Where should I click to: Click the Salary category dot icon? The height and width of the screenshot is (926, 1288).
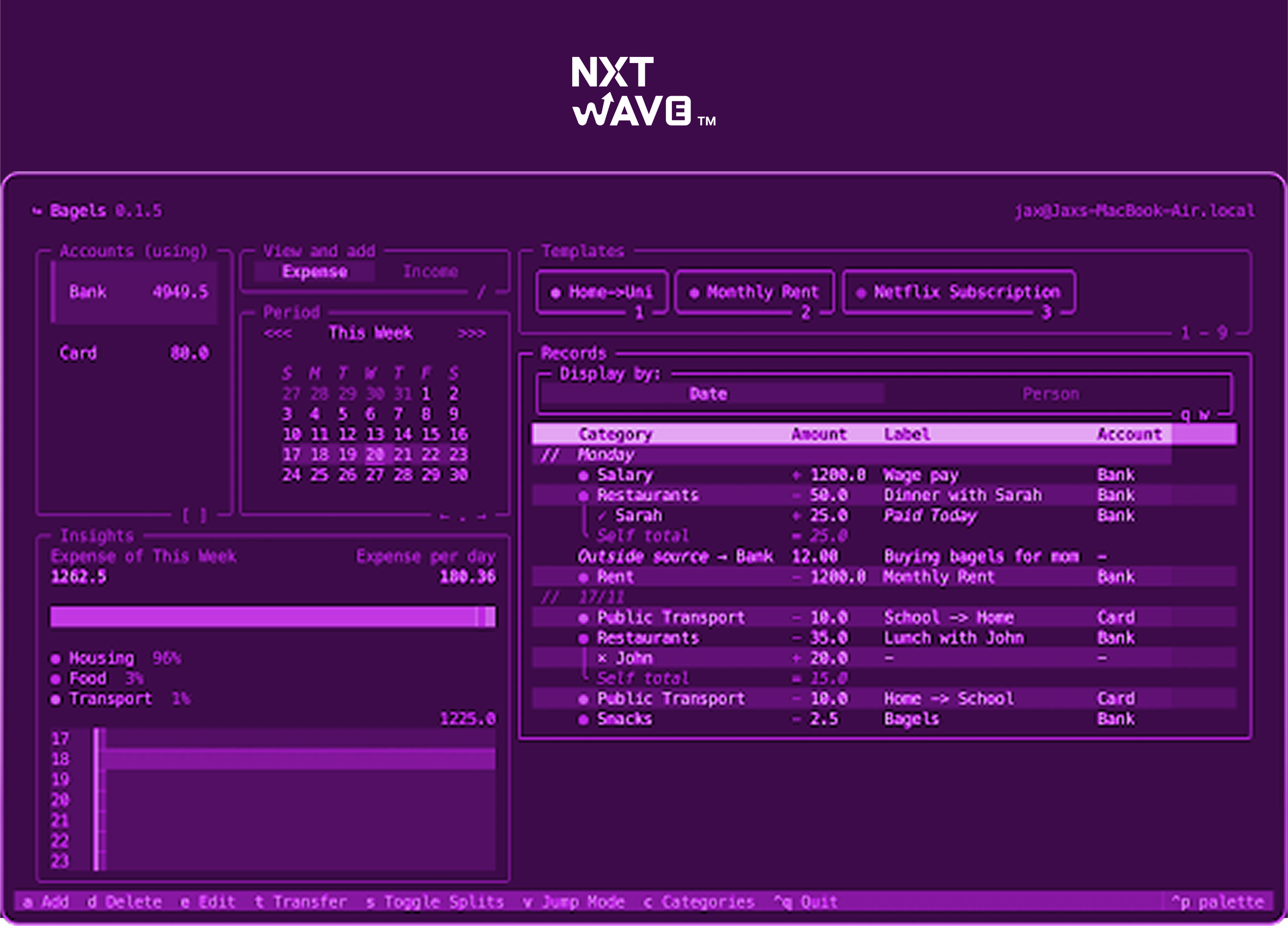coord(583,475)
